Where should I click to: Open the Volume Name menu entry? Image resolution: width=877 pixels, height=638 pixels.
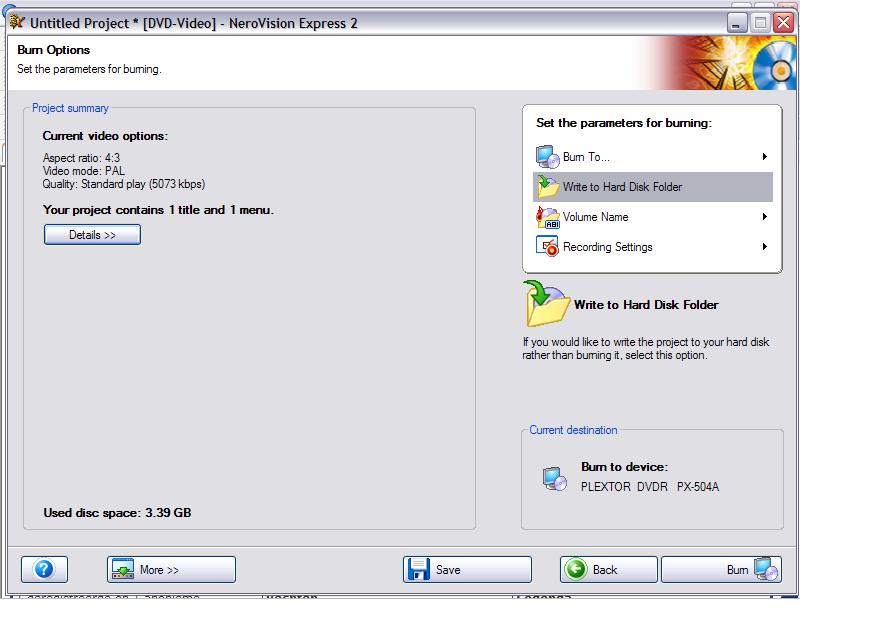pos(653,217)
